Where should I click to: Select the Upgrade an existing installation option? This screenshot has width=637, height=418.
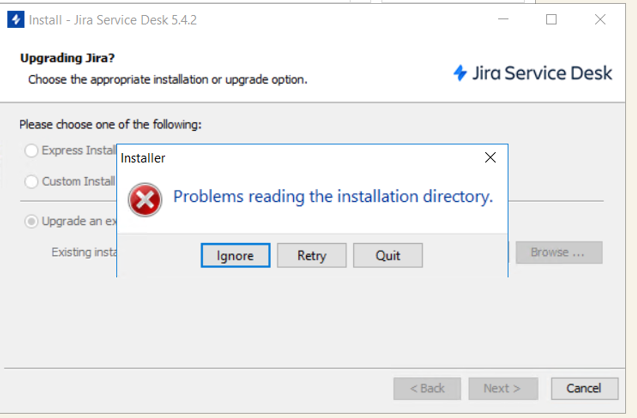pos(31,221)
